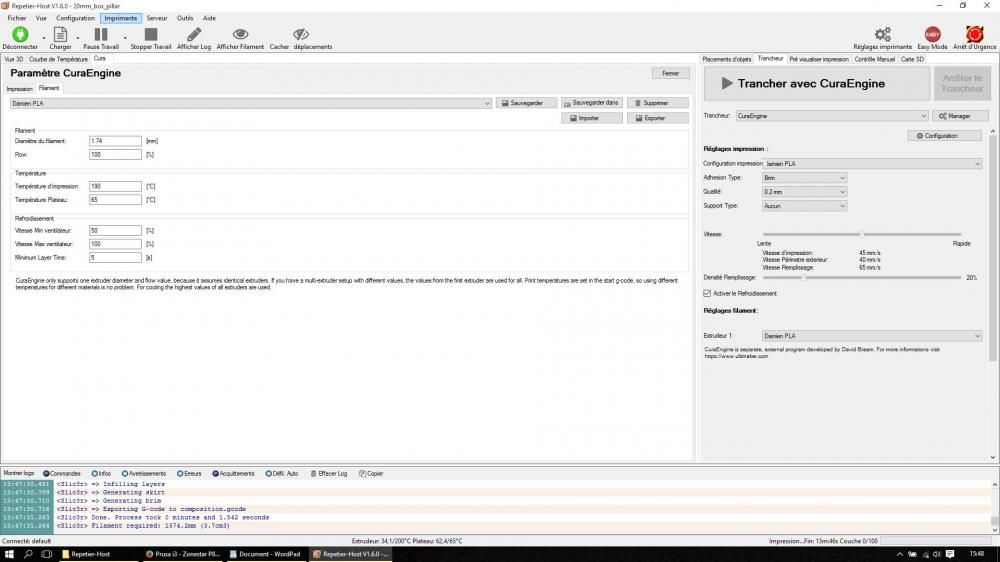Open Document - WordPad taskbar item
This screenshot has width=1000, height=562.
tap(265, 554)
